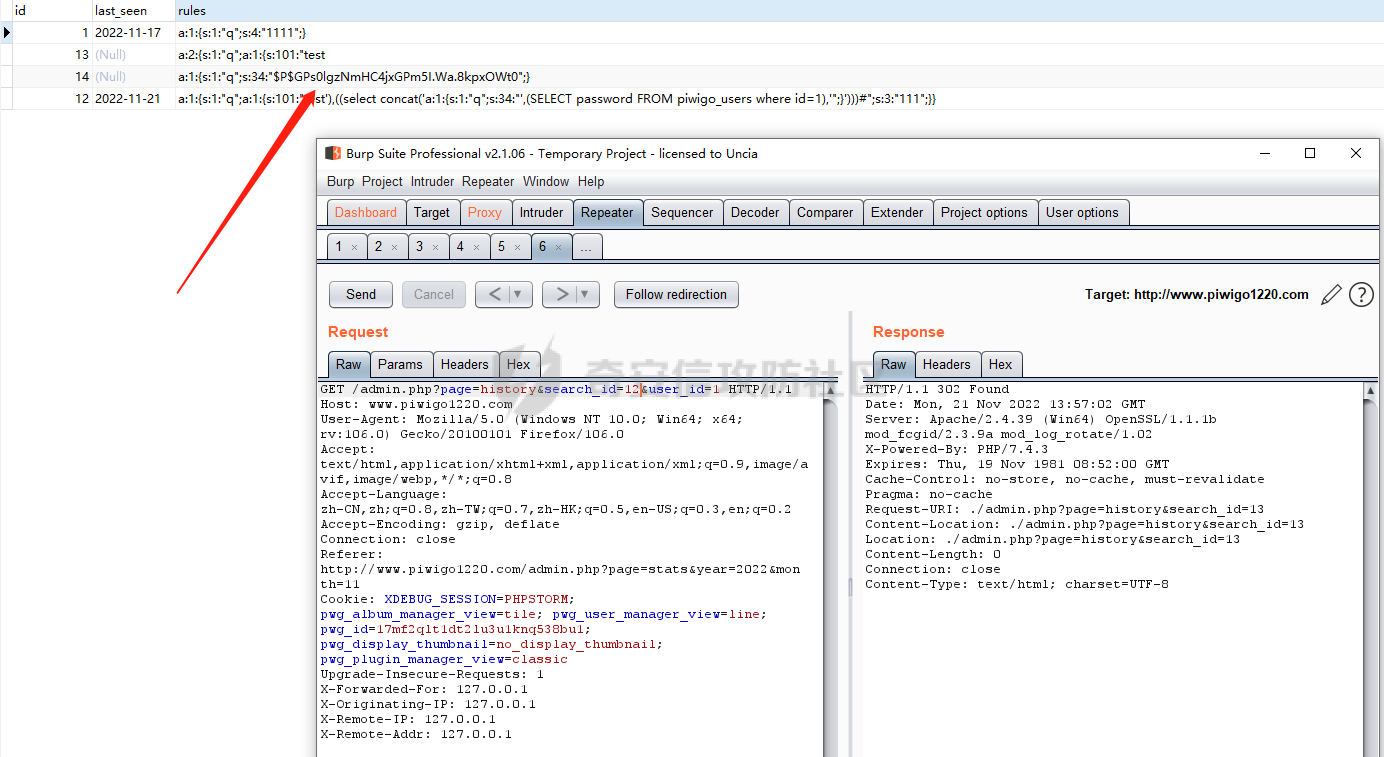Switch to the Extender tab
The image size is (1384, 757).
coord(897,212)
